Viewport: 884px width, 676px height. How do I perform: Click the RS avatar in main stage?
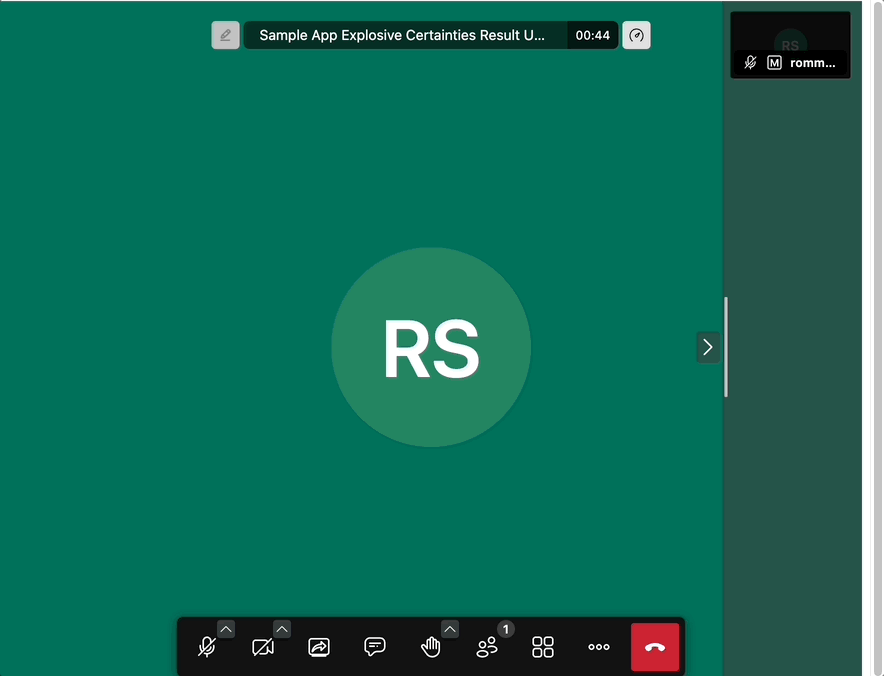click(431, 347)
